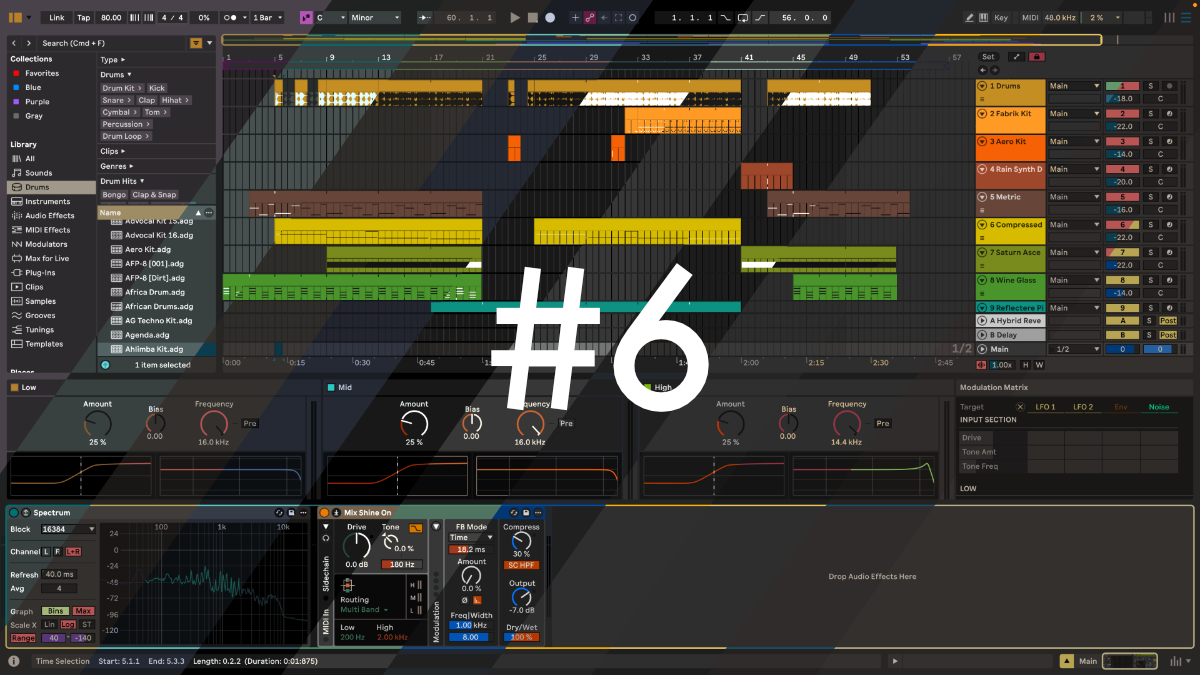This screenshot has width=1200, height=675.
Task: Click the Set locator button
Action: pos(988,57)
